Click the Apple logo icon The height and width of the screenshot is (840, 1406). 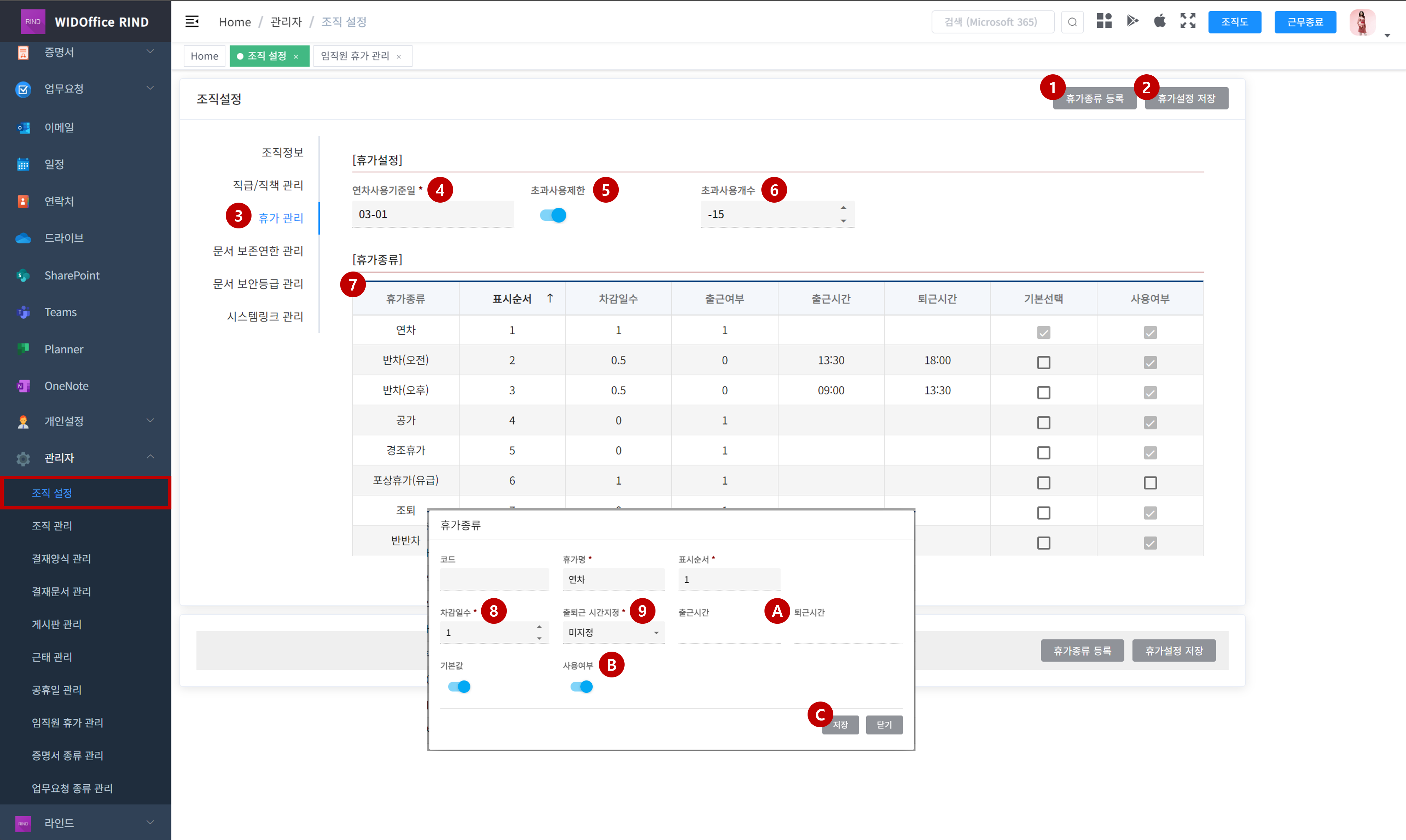[x=1160, y=21]
